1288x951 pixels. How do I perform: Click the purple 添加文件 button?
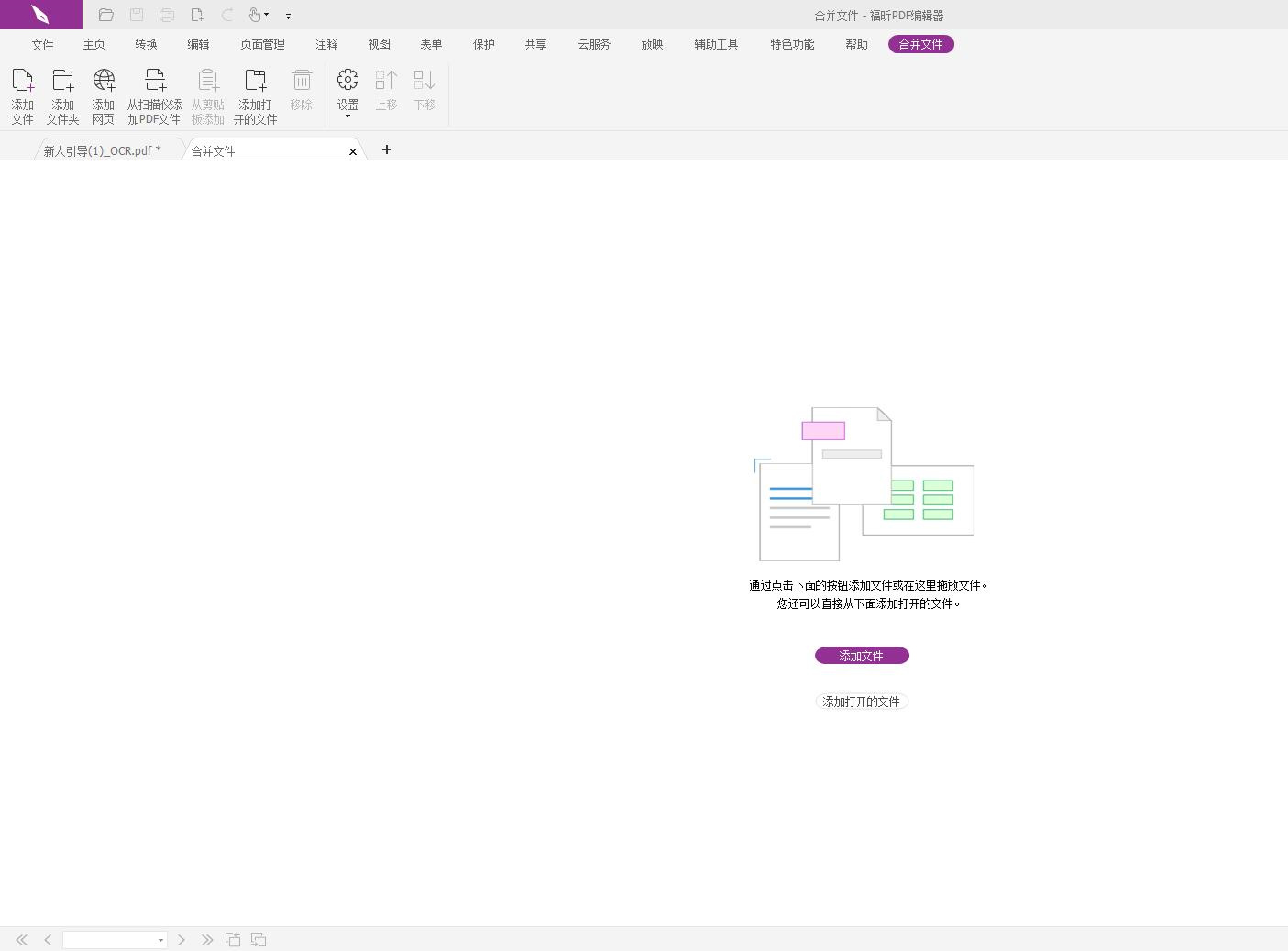(862, 656)
